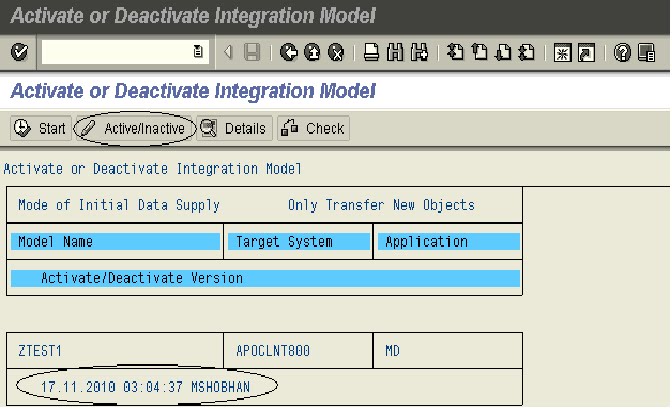672x409 pixels.
Task: Open the Help question mark icon
Action: (x=622, y=53)
